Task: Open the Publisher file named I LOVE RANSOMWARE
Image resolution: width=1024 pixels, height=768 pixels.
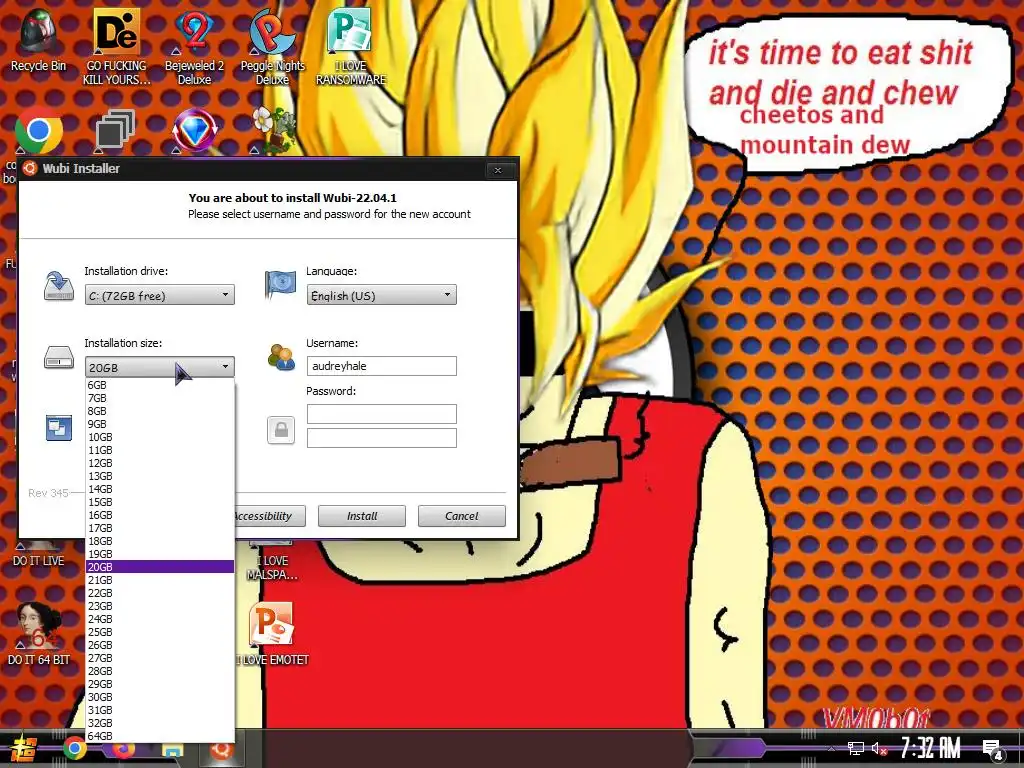Action: 351,46
